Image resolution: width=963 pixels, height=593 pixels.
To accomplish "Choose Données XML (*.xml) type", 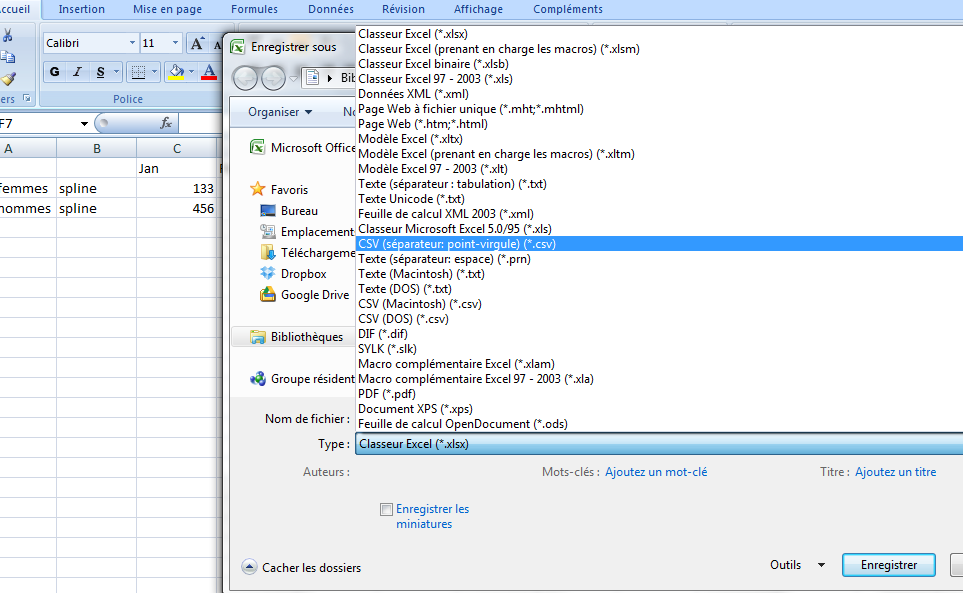I will [659, 94].
